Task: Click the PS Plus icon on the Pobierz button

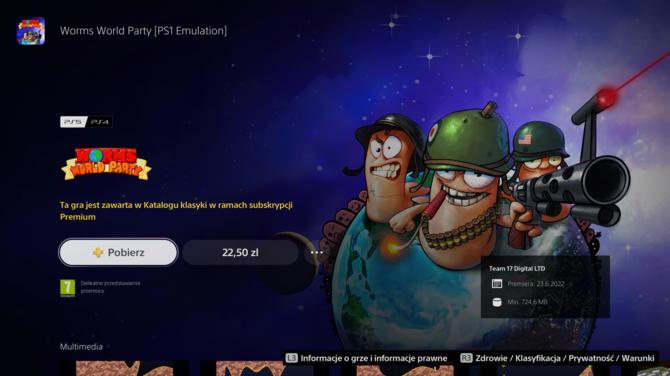Action: pyautogui.click(x=98, y=253)
